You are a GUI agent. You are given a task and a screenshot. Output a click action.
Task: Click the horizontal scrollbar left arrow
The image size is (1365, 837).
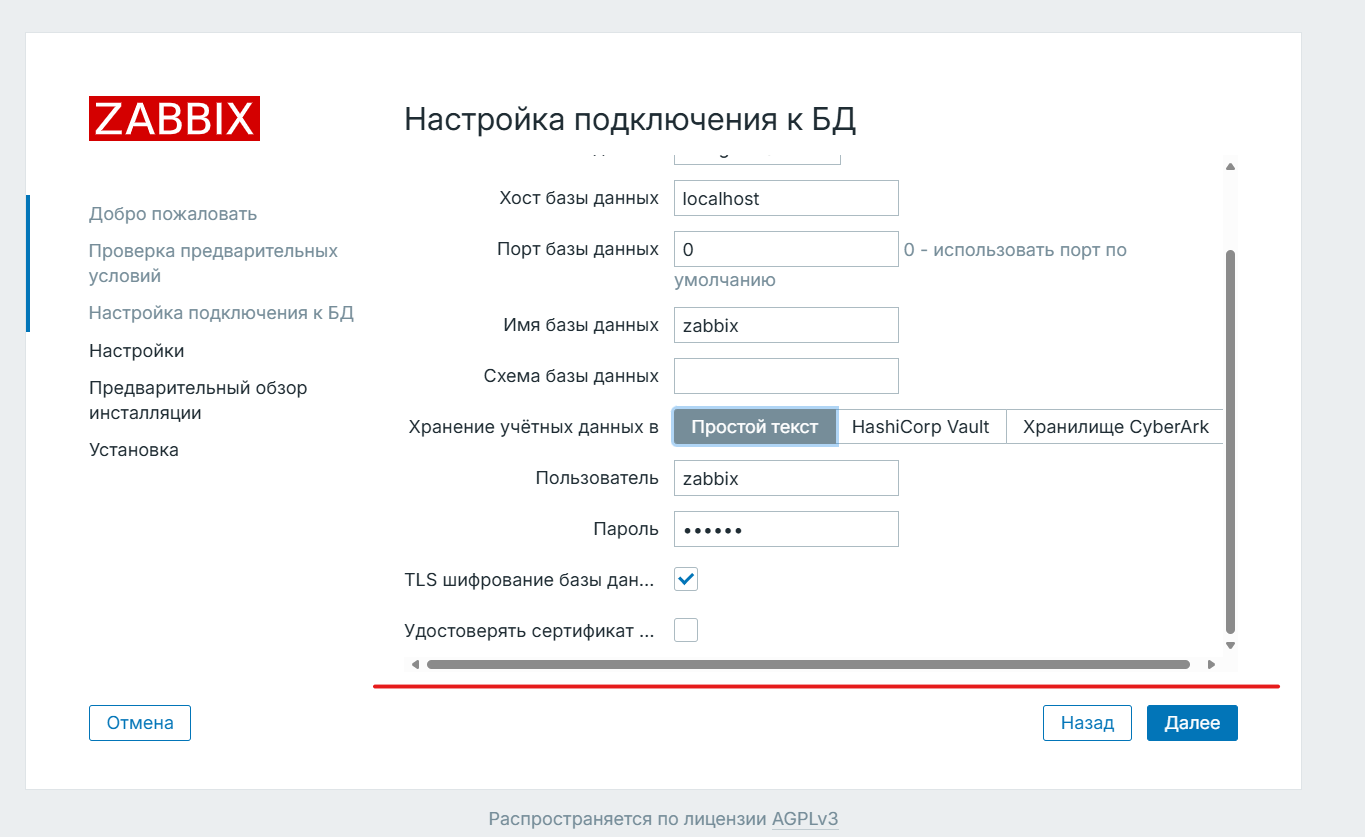tap(415, 664)
